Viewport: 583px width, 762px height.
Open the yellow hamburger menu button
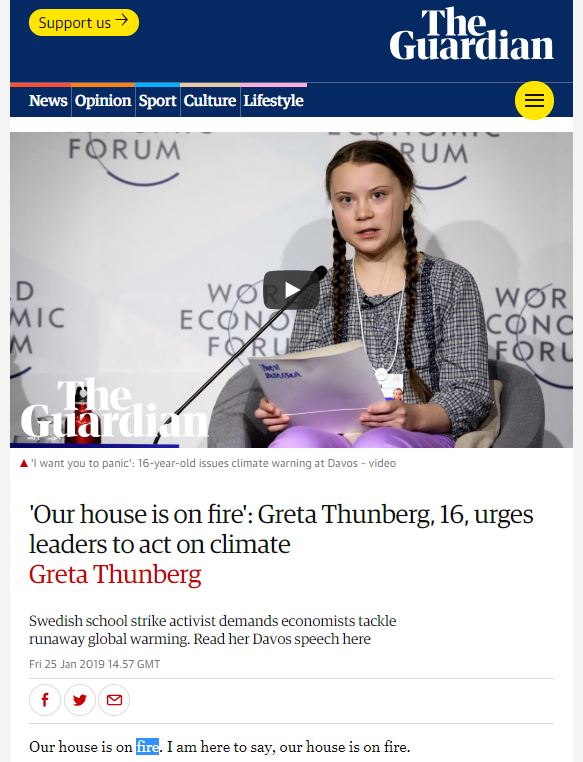pyautogui.click(x=534, y=101)
